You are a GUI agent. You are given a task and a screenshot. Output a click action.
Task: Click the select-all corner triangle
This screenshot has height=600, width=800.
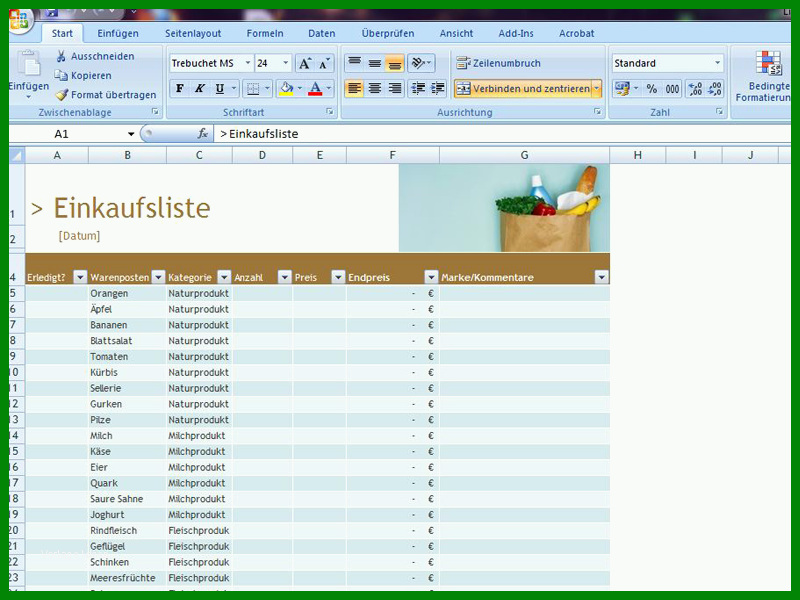(x=17, y=155)
